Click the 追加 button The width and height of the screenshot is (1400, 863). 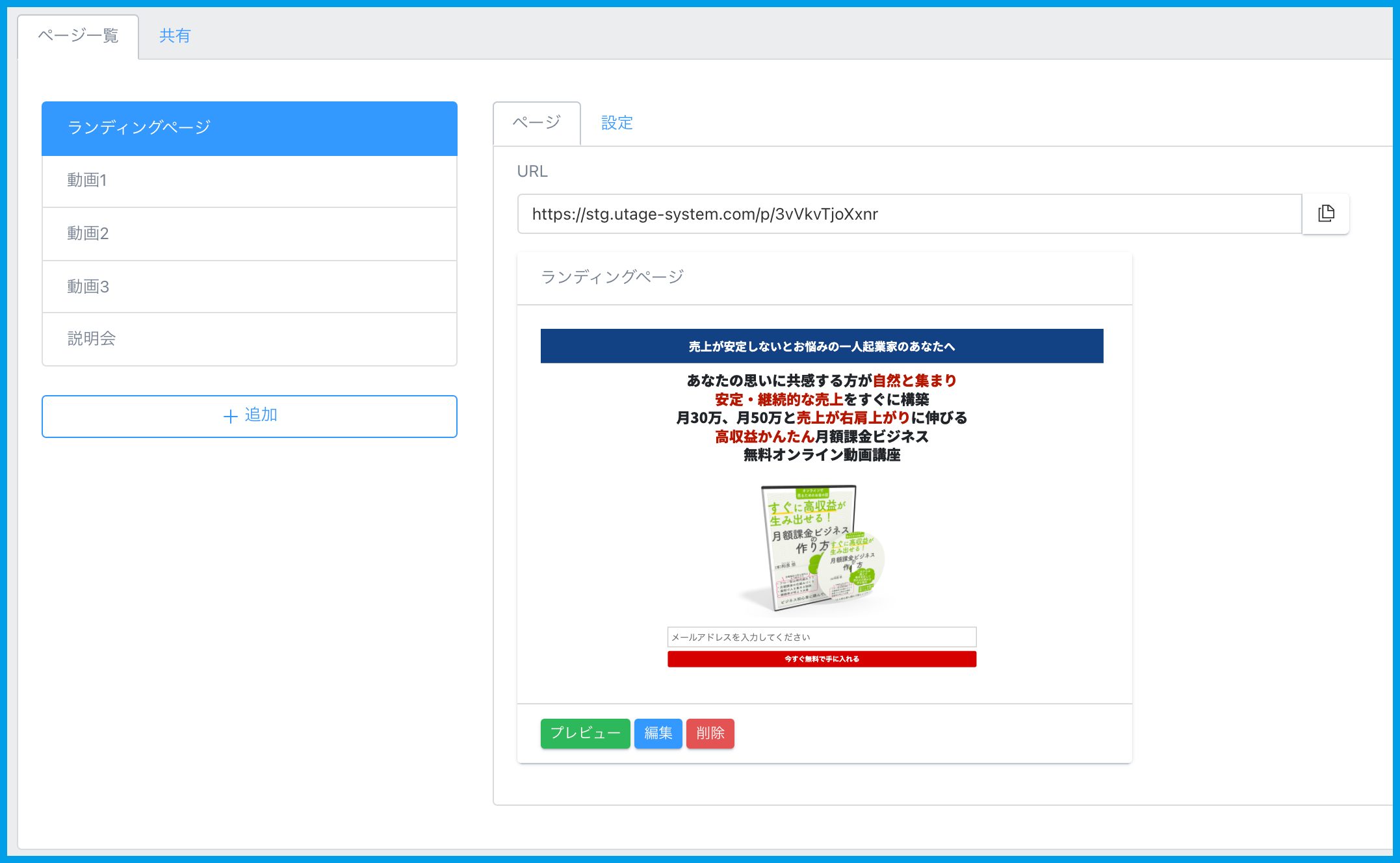[249, 416]
